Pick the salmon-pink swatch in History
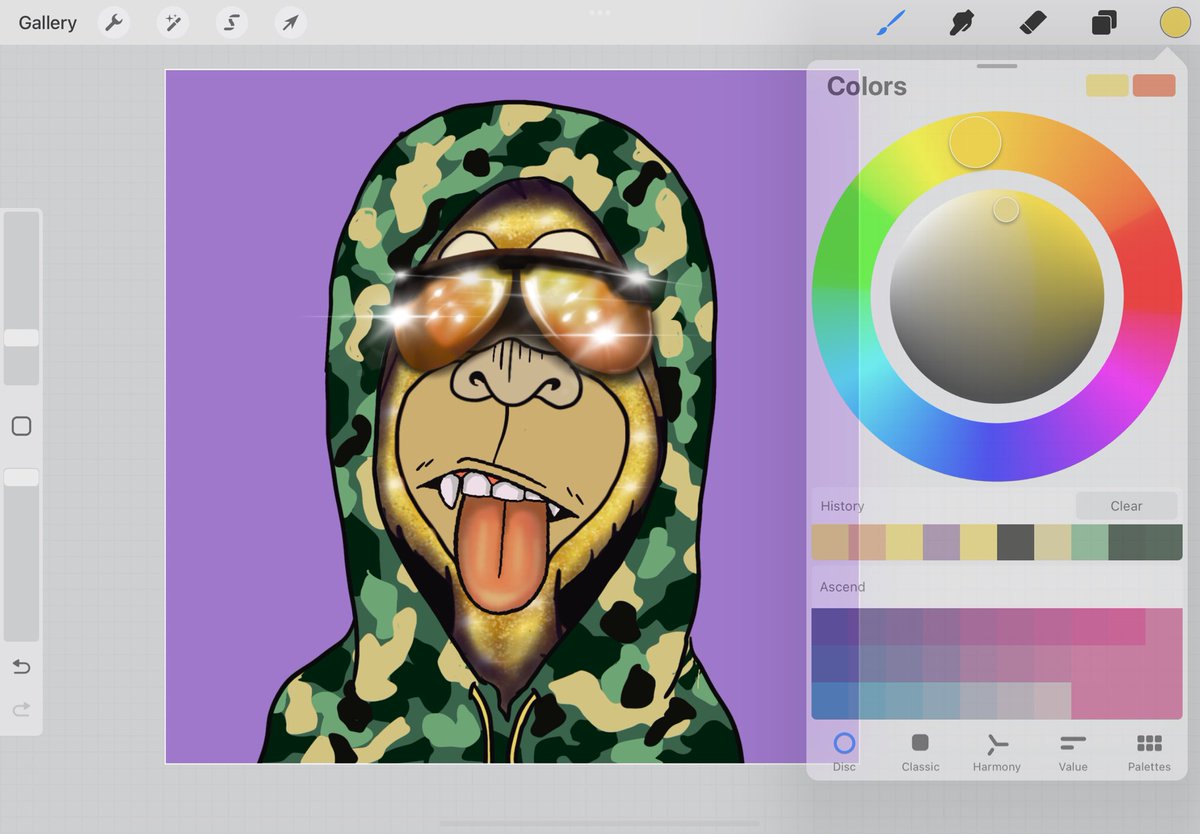This screenshot has width=1200, height=834. tap(867, 542)
